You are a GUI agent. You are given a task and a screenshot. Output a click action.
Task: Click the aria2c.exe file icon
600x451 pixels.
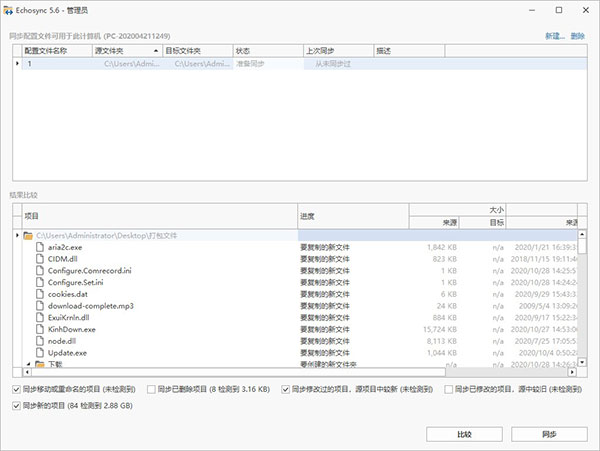click(x=41, y=246)
